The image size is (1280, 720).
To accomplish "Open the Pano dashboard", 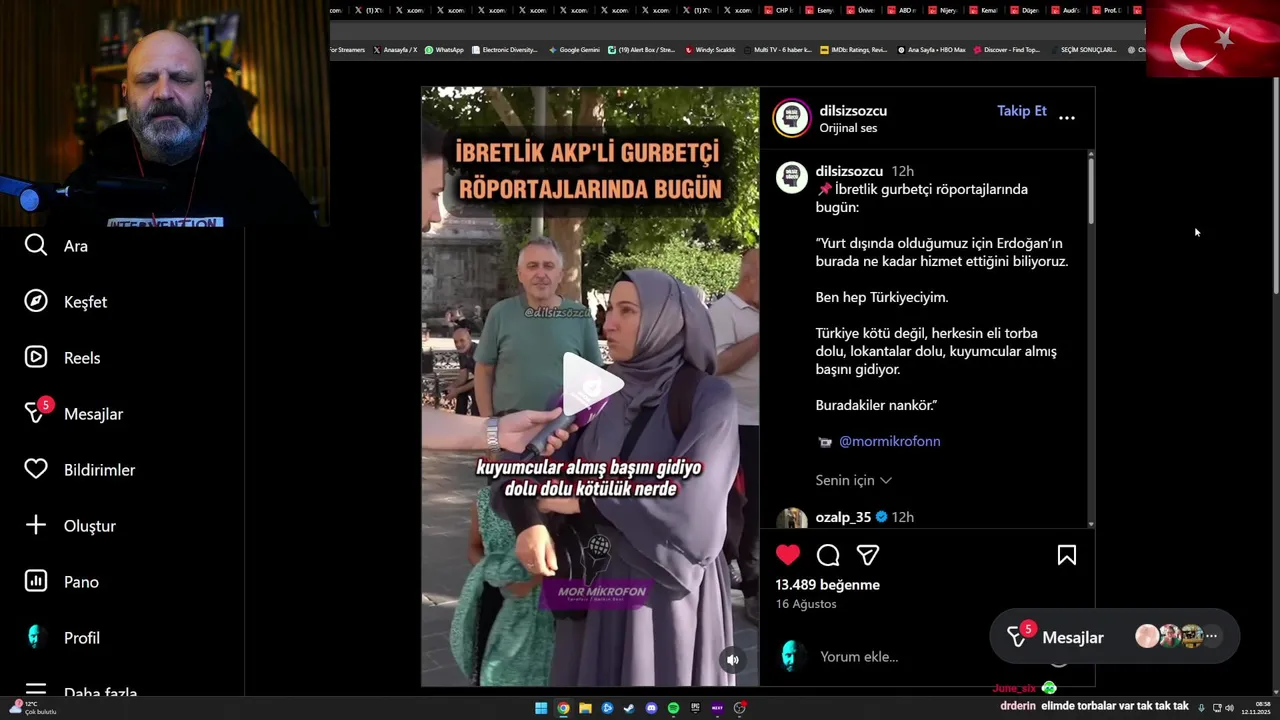I will coord(61,582).
